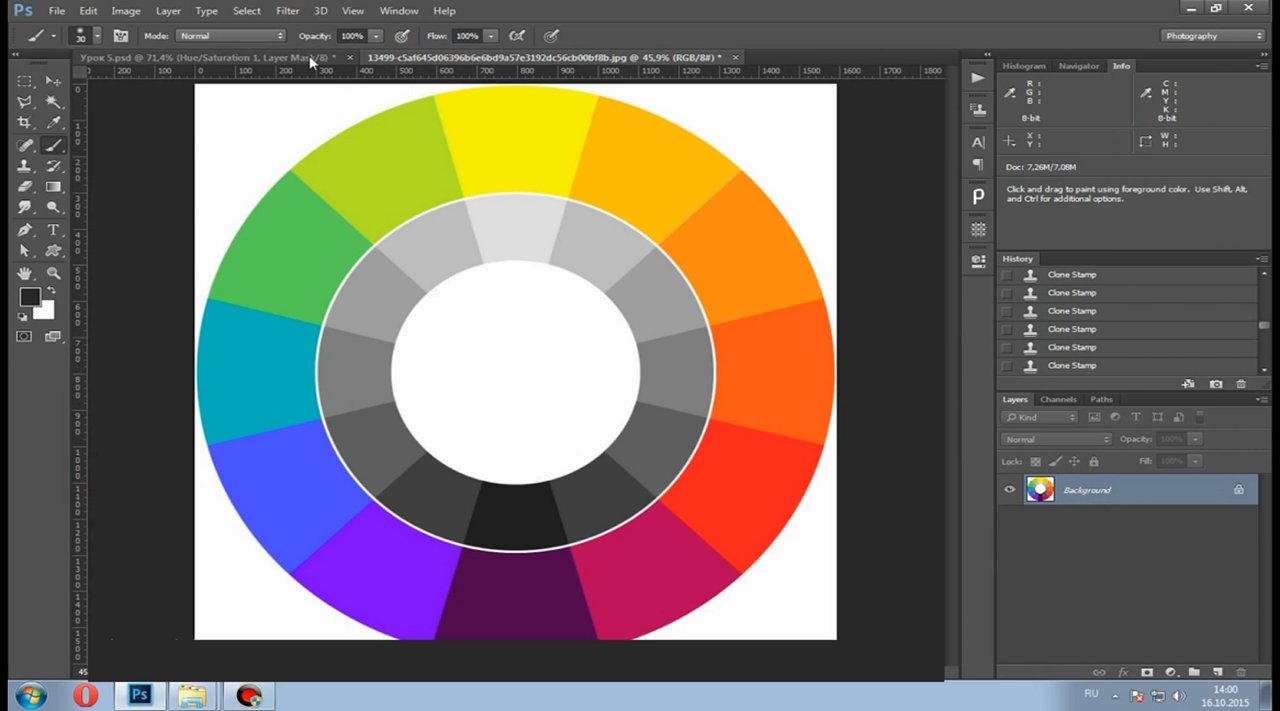Create a new layer

(1217, 673)
